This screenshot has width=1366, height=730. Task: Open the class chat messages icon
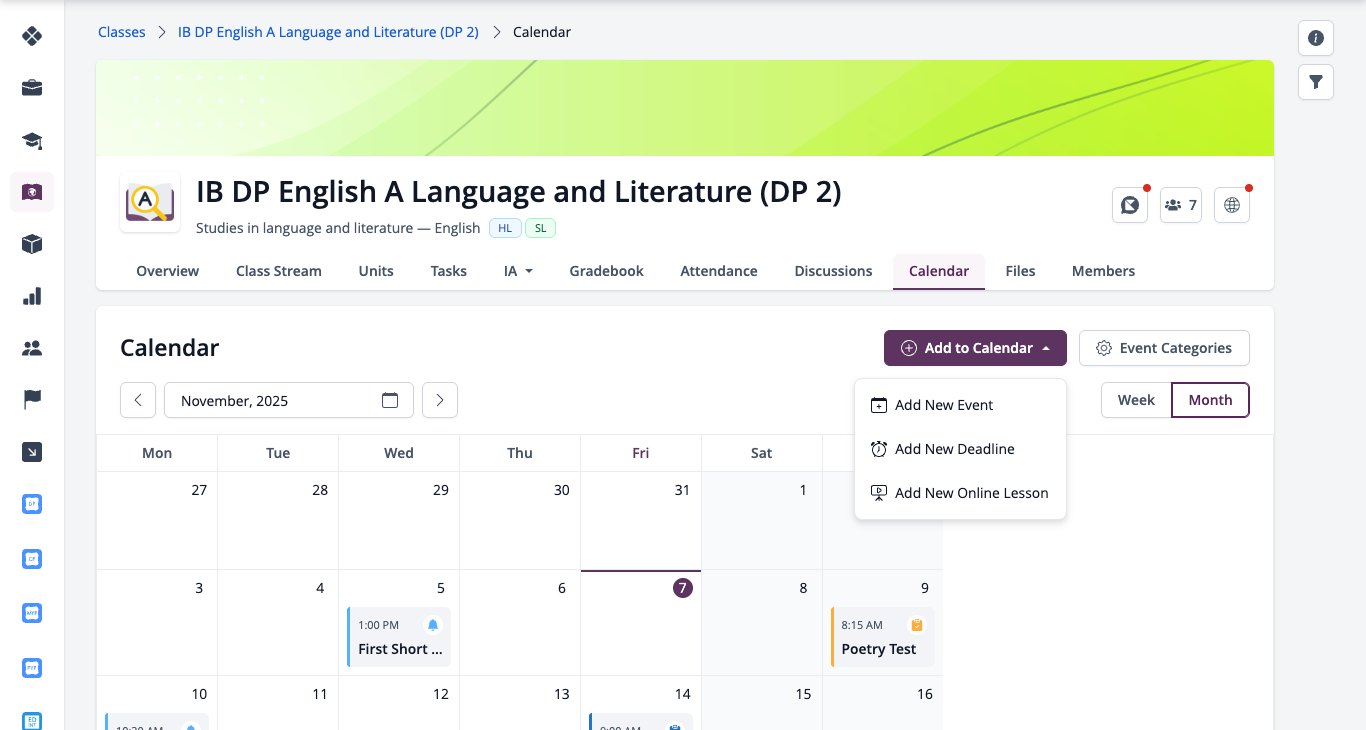click(x=1130, y=205)
